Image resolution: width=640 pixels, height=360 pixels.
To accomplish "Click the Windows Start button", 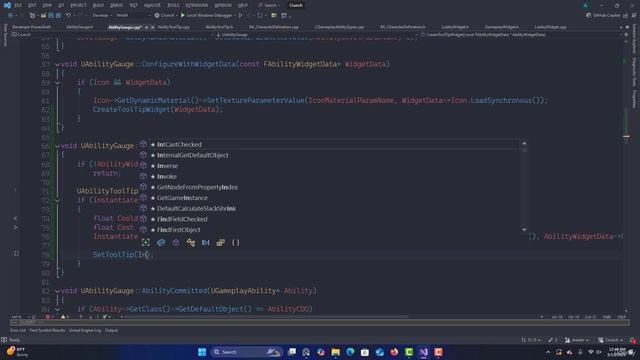I will coord(202,352).
